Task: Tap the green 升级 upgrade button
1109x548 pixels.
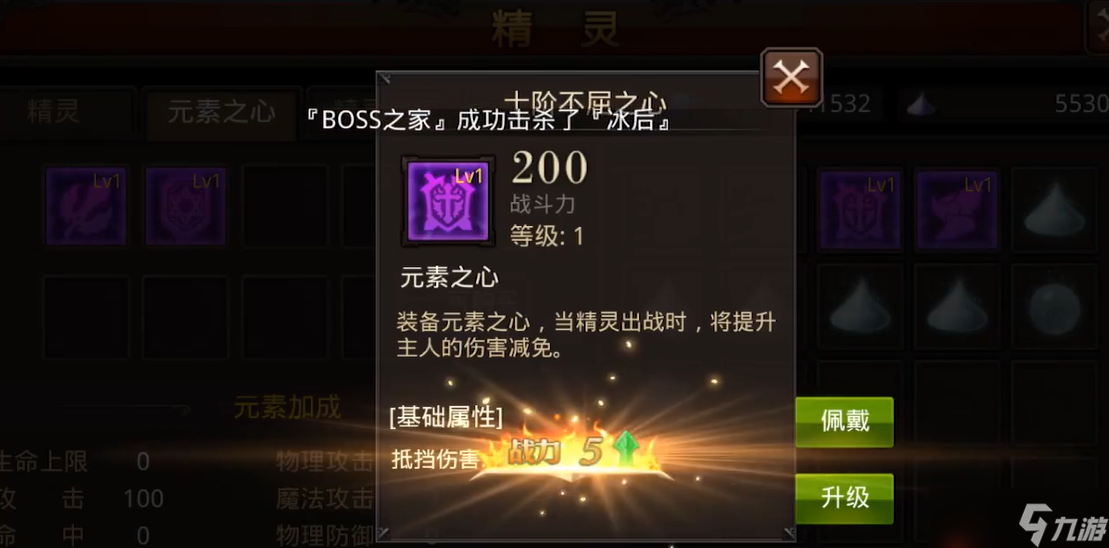Action: click(x=844, y=498)
